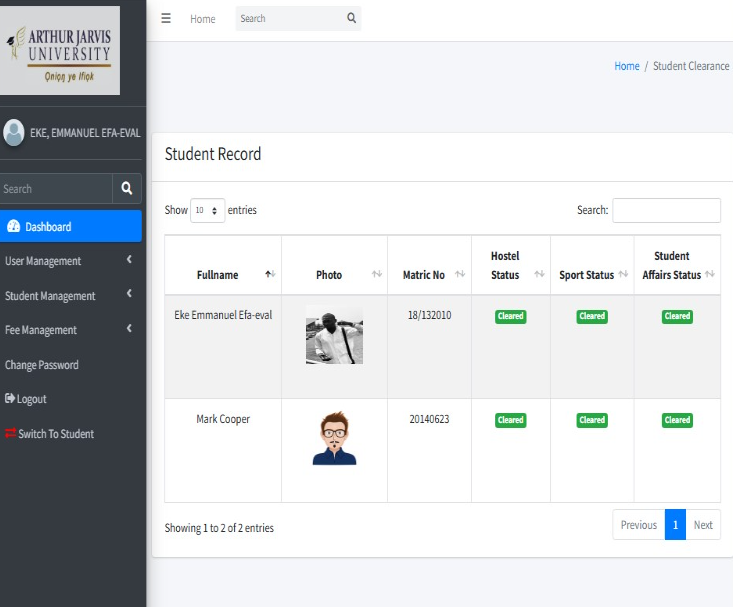Click Mark Cooper's avatar photo thumbnail
Screen dimensions: 733x610
[334, 438]
